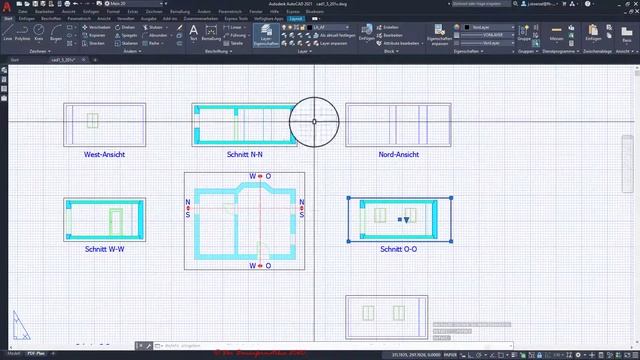
Task: Expand the Eigenschaften panel
Action: click(469, 51)
